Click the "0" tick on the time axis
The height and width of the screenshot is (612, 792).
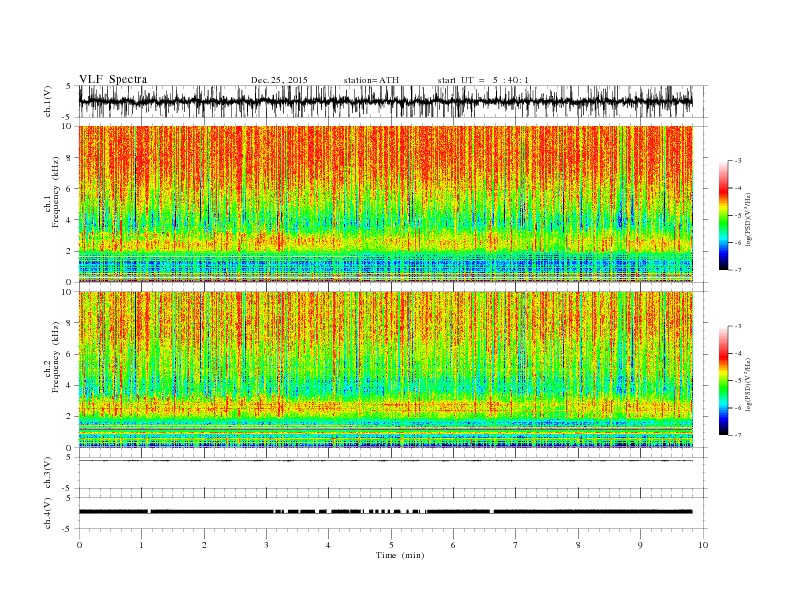tap(79, 545)
